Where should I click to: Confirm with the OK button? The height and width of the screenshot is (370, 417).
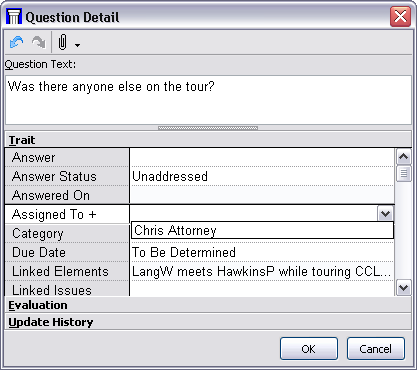click(309, 349)
